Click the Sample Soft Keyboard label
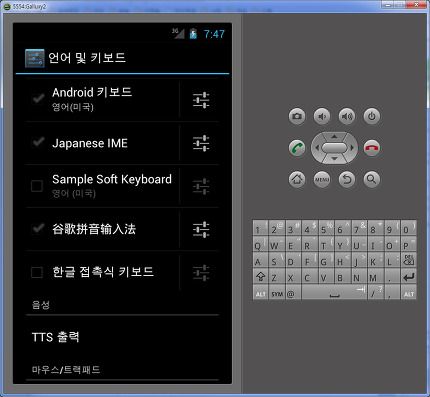The height and width of the screenshot is (397, 430). click(112, 179)
